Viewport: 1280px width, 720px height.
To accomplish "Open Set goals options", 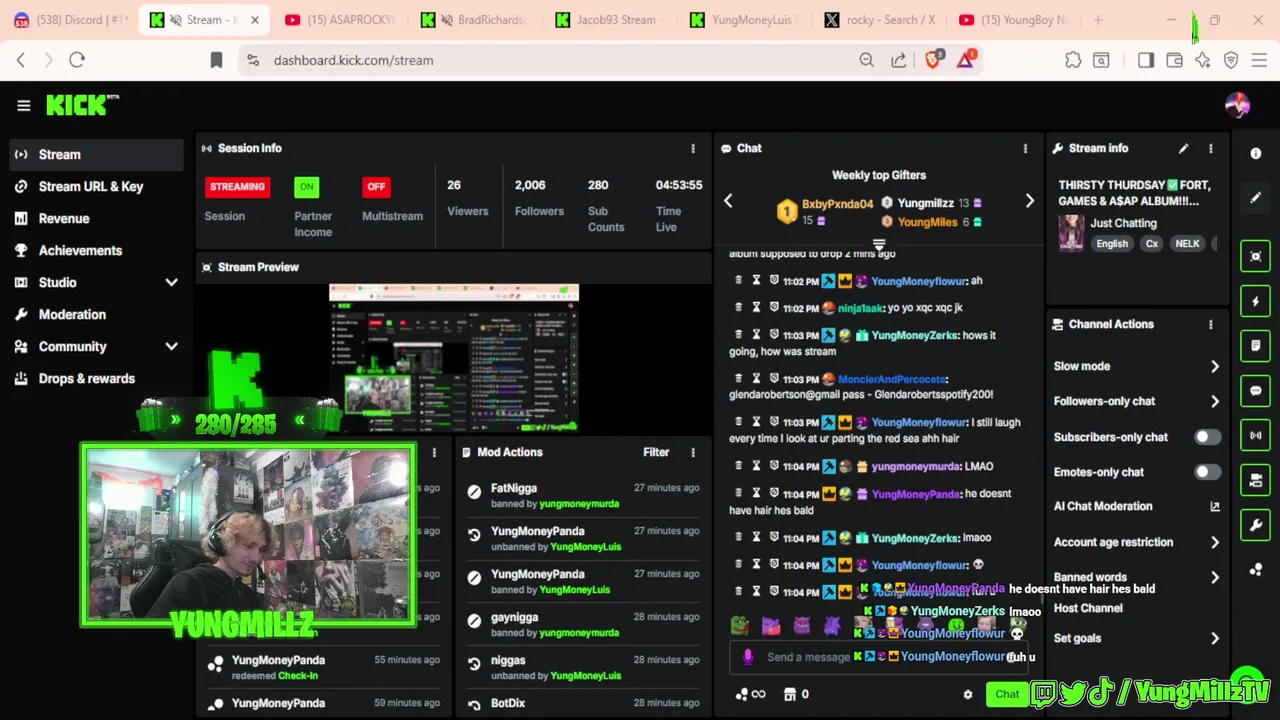I will 1136,638.
